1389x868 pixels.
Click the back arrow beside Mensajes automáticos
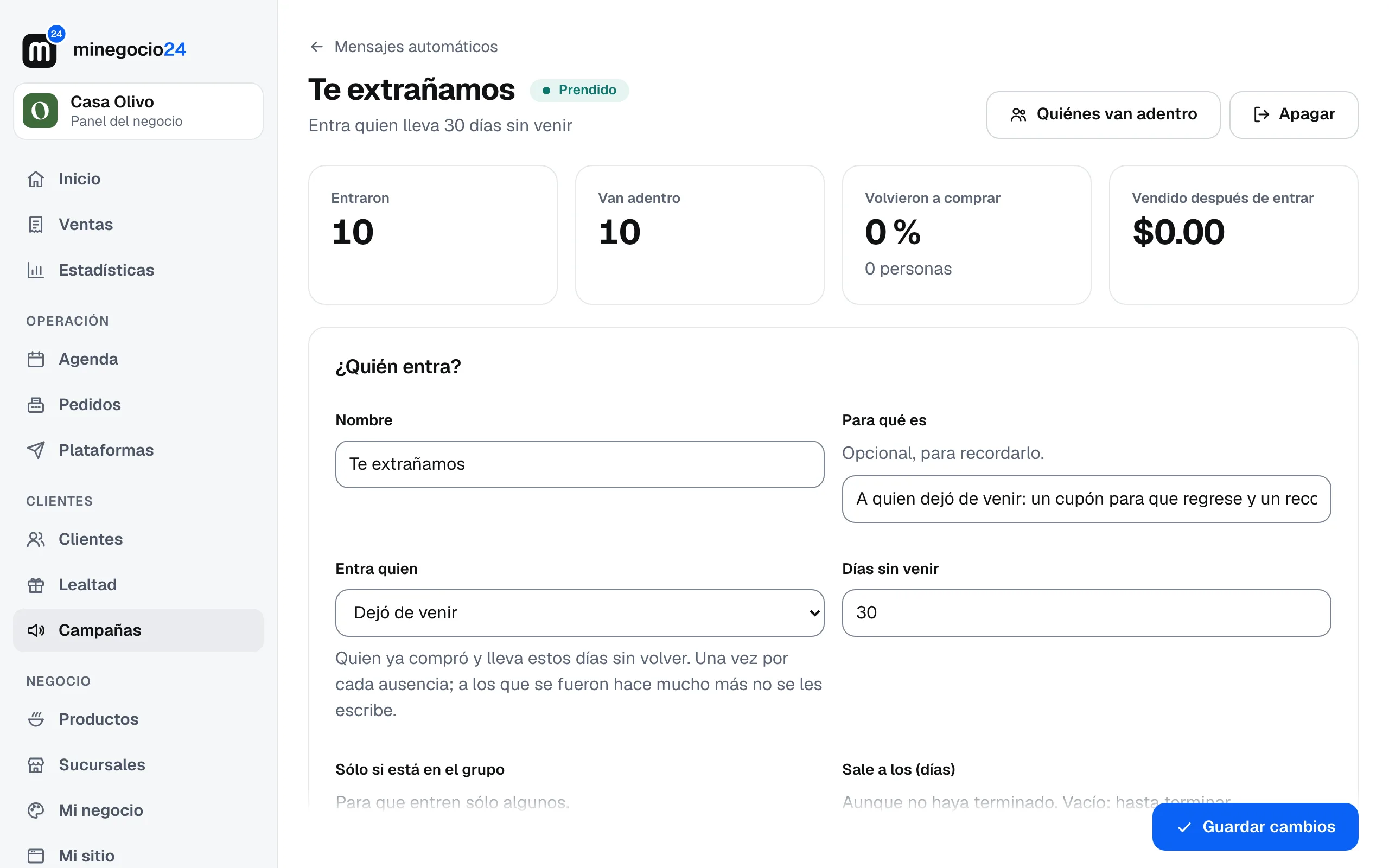(x=316, y=47)
